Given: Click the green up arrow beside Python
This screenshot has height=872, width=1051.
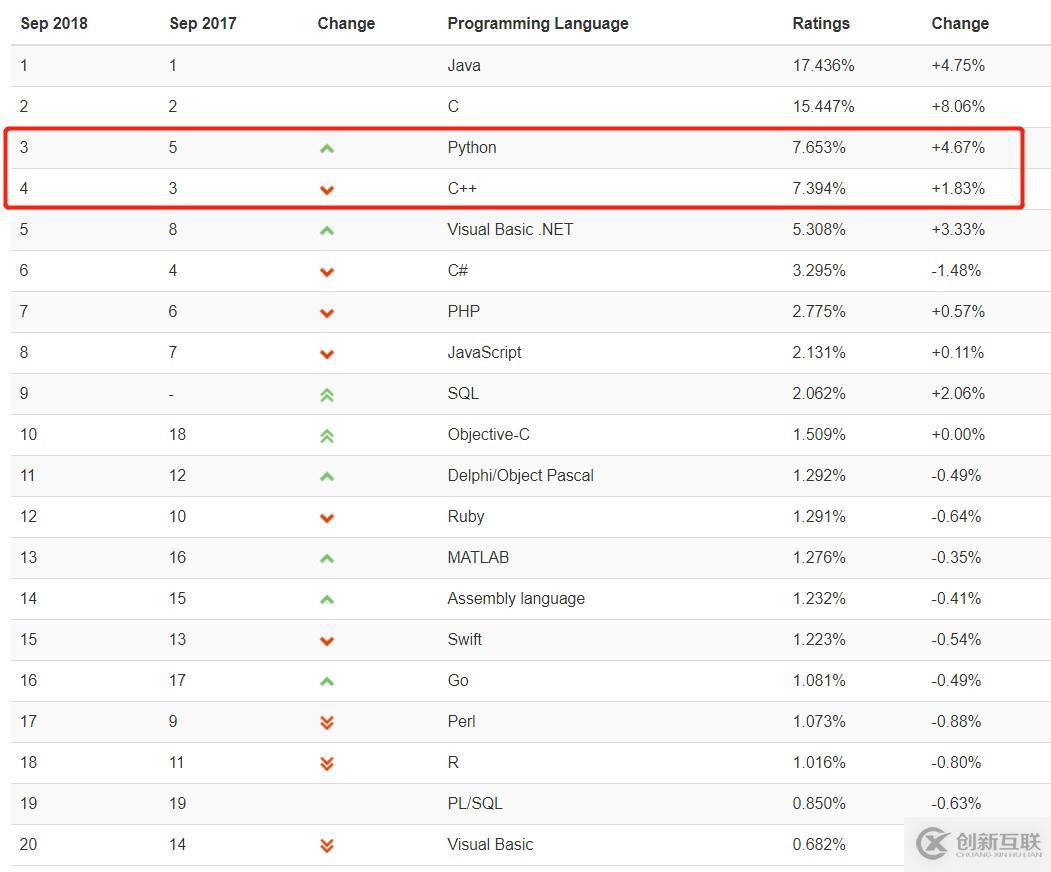Looking at the screenshot, I should tap(326, 148).
